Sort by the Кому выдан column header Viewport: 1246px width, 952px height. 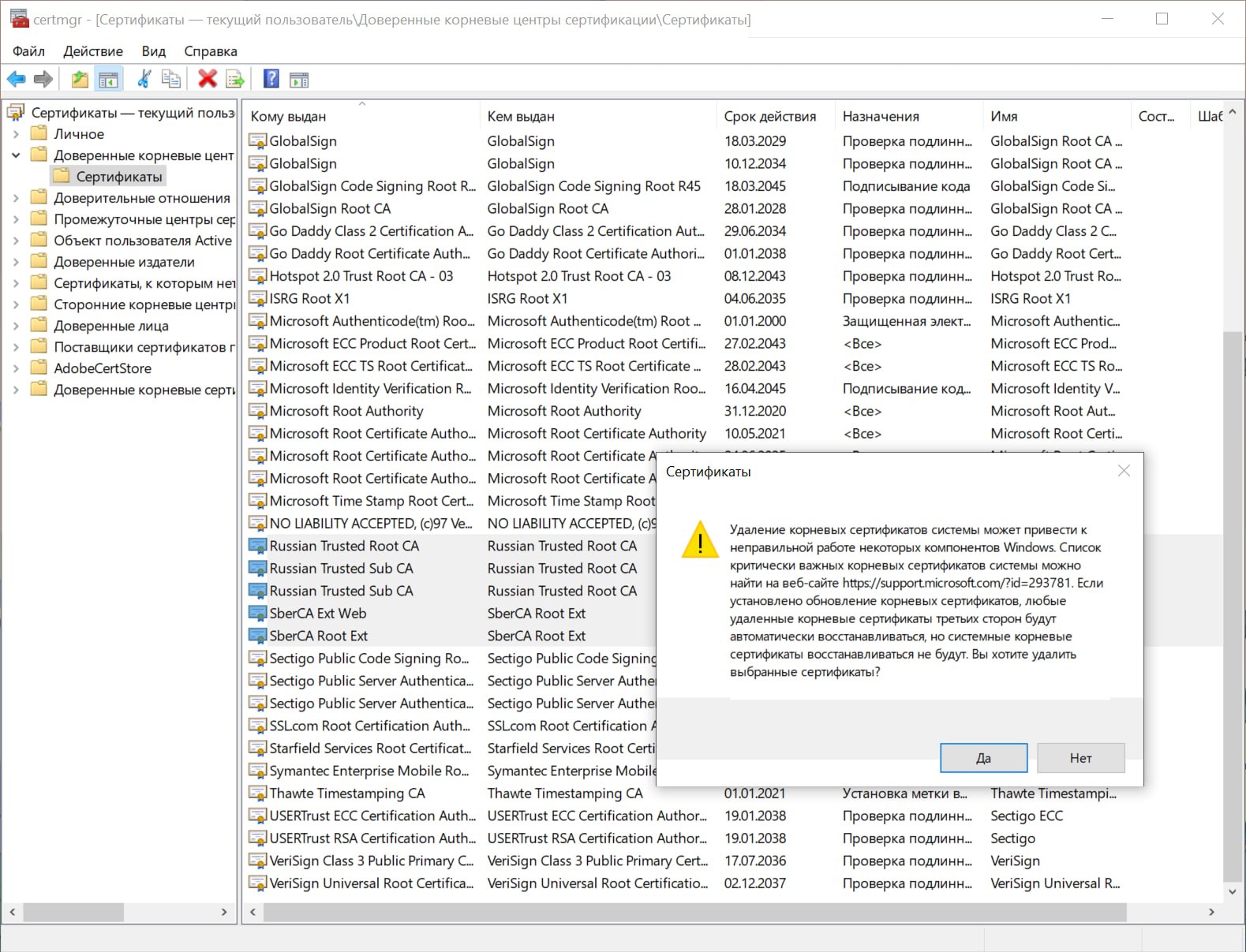[361, 116]
